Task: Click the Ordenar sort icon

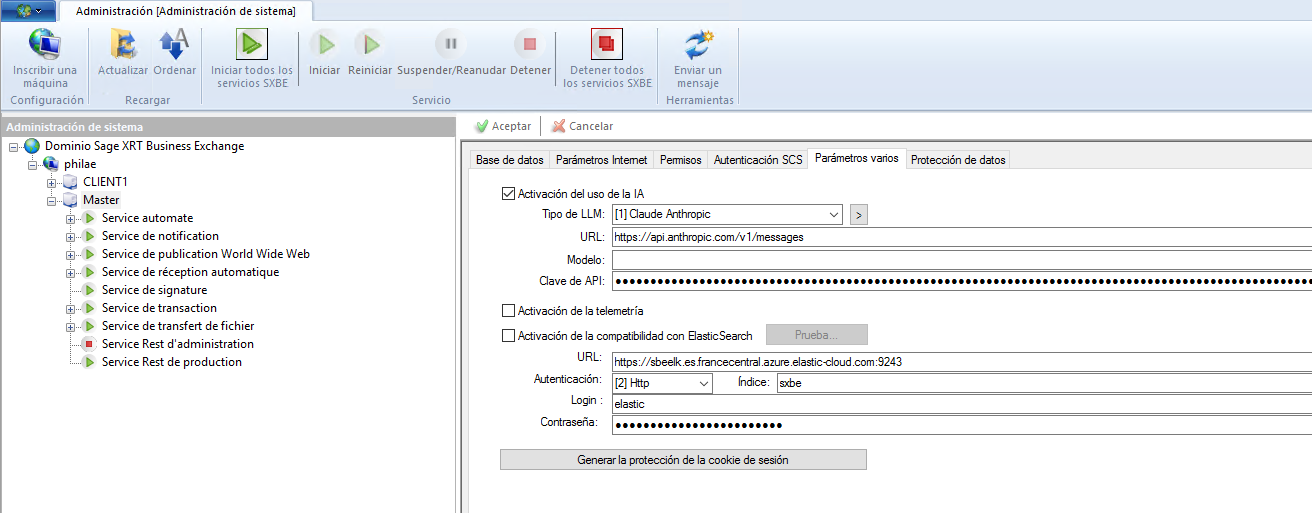Action: click(x=174, y=44)
